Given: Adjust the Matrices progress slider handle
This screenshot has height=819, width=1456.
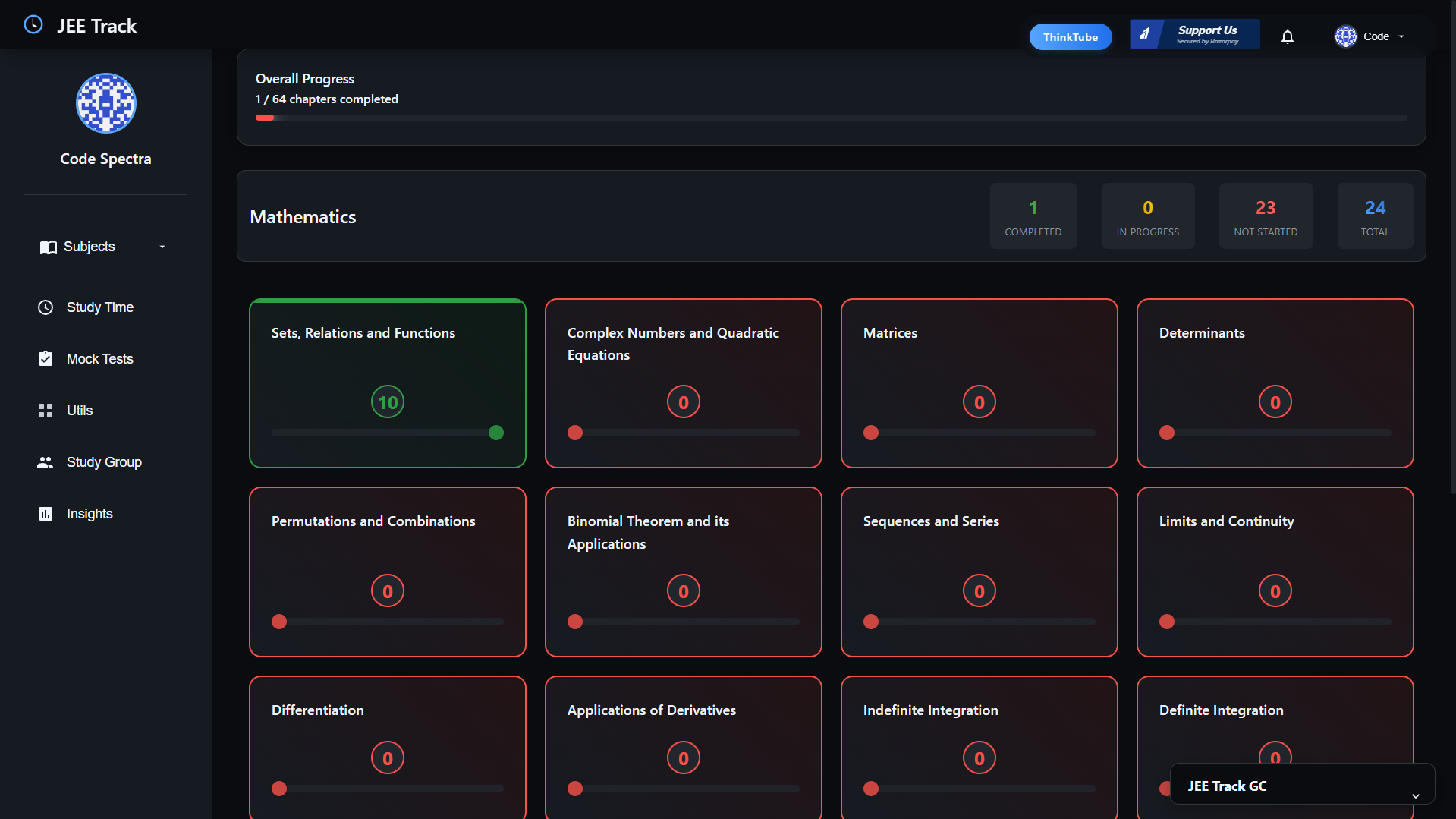Looking at the screenshot, I should click(x=871, y=433).
